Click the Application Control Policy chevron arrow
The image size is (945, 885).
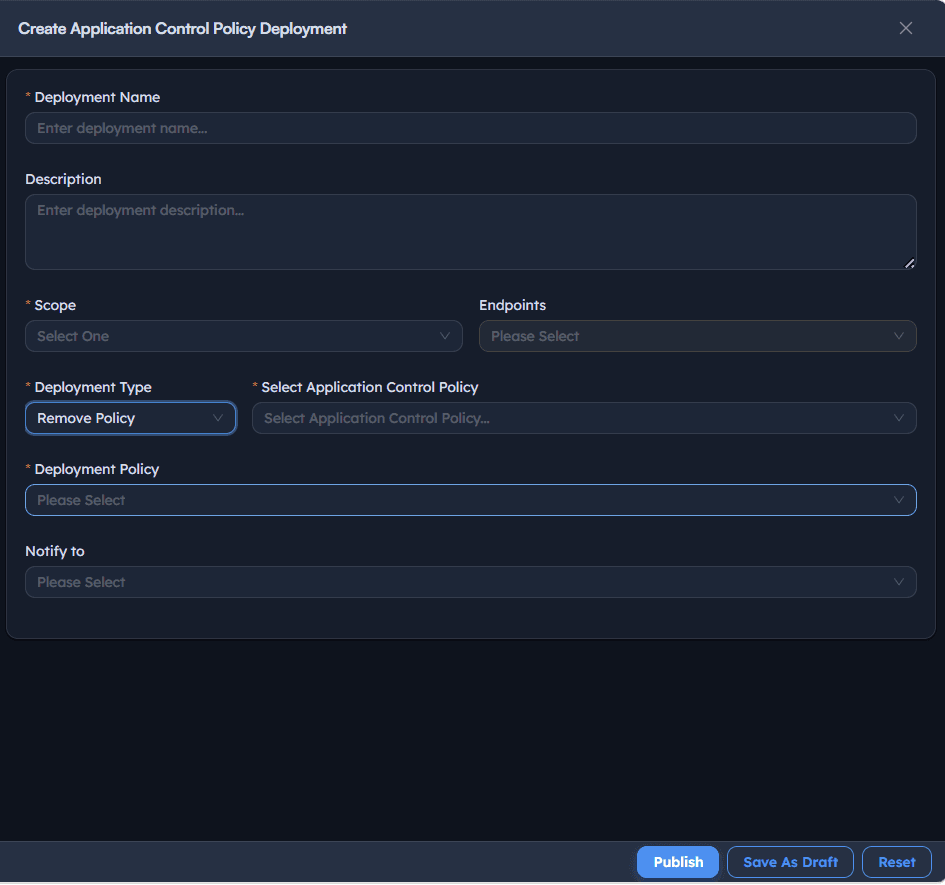899,418
